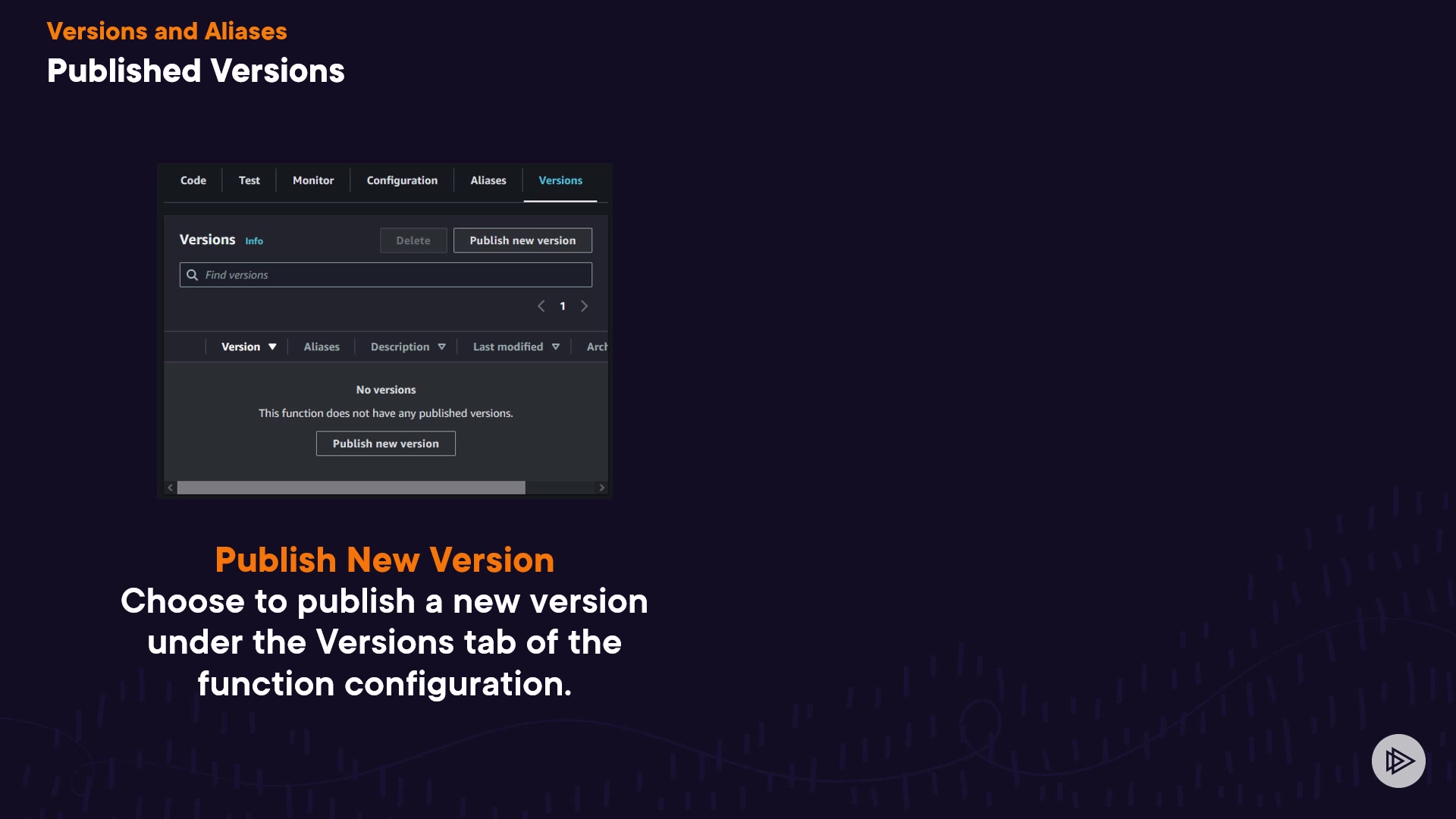
Task: Click the horizontal scrollbar thumb
Action: (351, 488)
